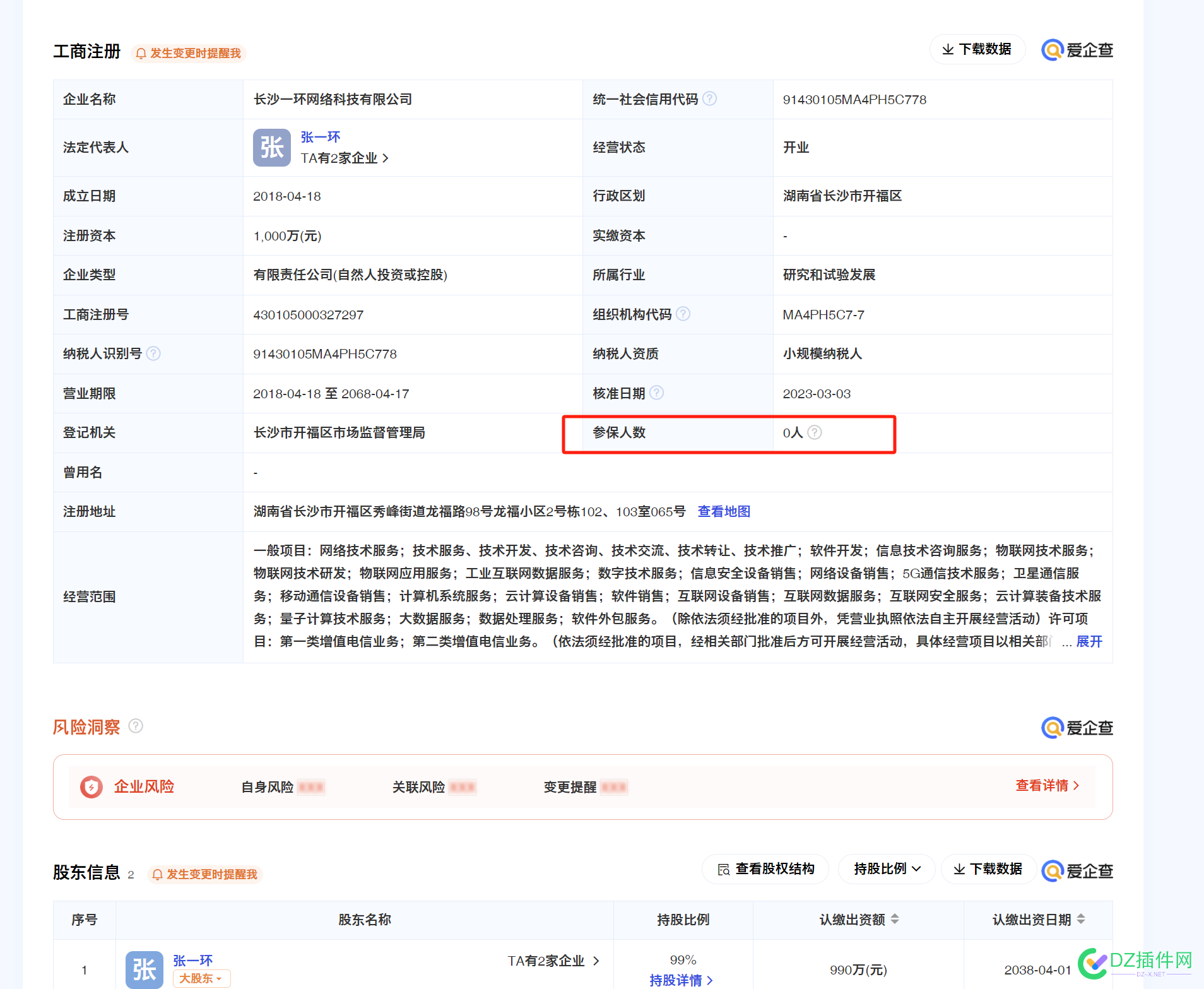Click 成立日期 value 2018-04-18
The width and height of the screenshot is (1204, 989).
coord(287,196)
